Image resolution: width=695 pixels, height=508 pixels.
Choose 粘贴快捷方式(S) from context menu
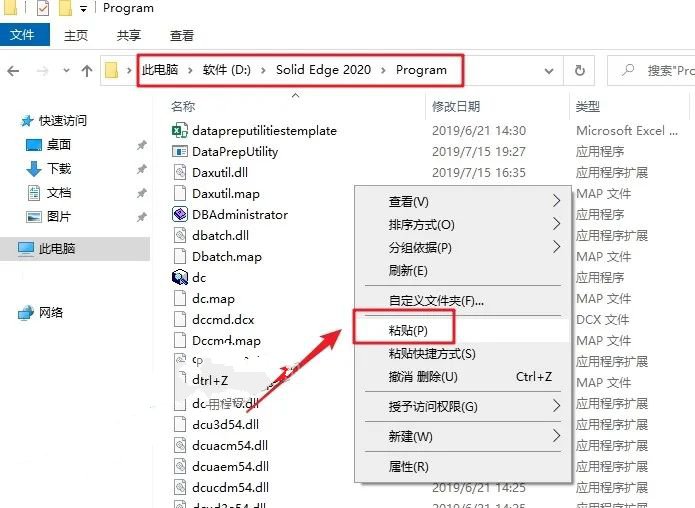[x=463, y=354]
